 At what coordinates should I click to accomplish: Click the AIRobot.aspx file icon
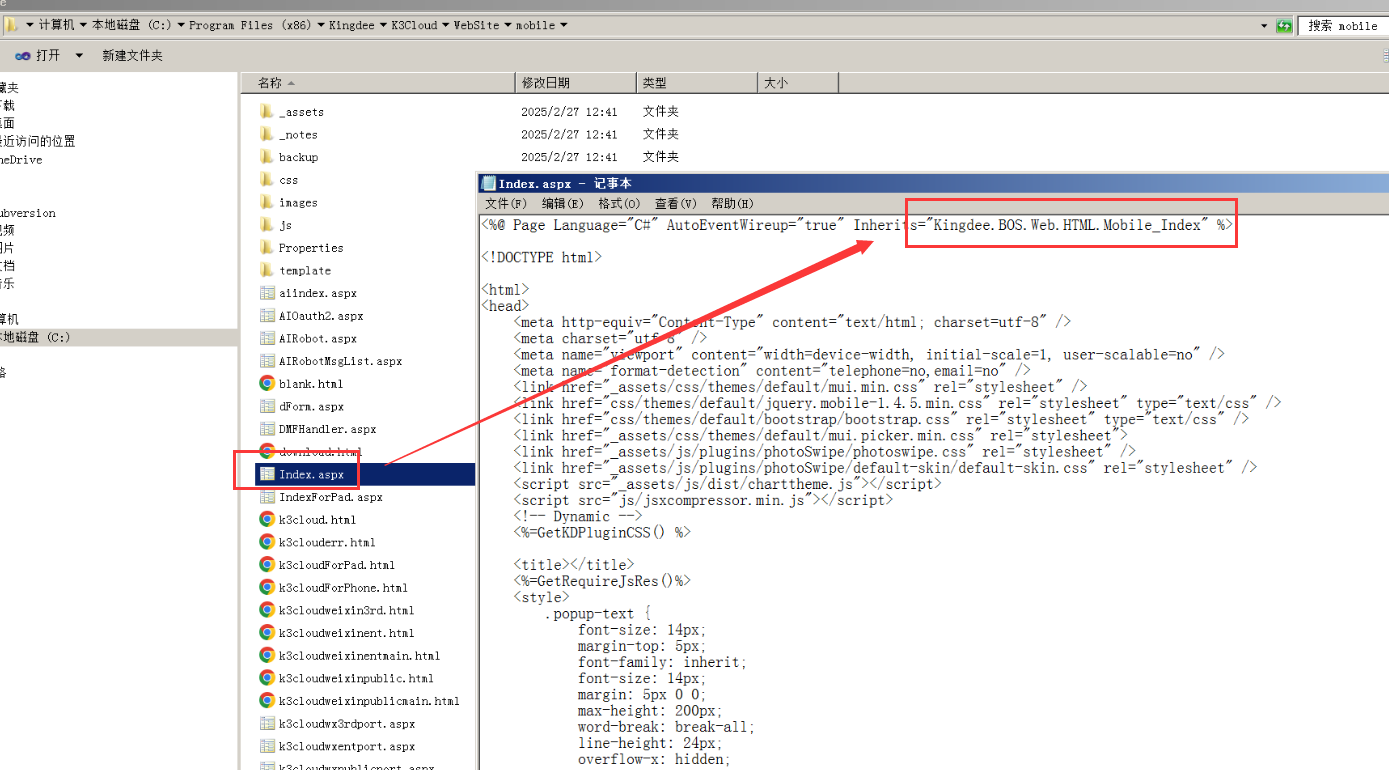pos(267,339)
